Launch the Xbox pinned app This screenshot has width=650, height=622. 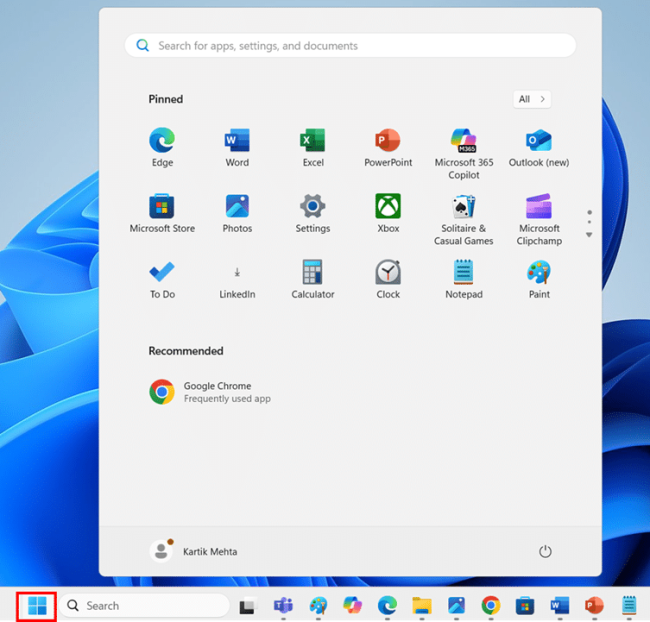(388, 213)
